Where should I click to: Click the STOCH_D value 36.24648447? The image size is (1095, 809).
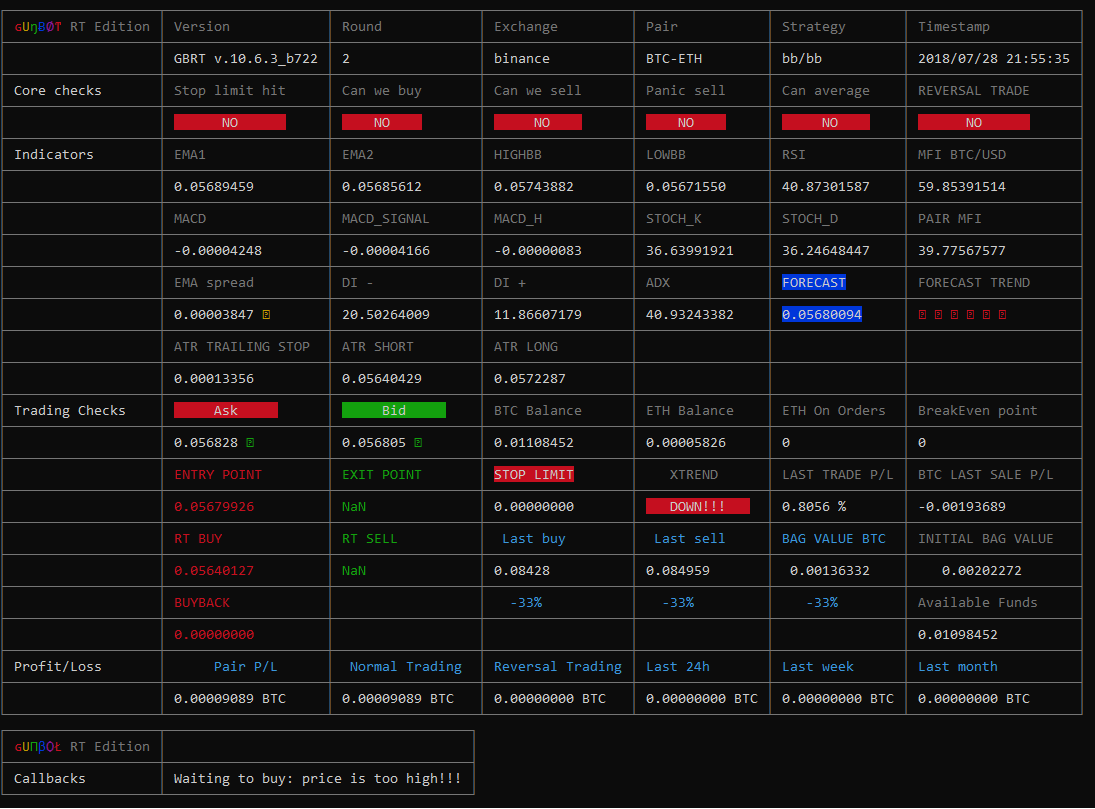click(825, 251)
